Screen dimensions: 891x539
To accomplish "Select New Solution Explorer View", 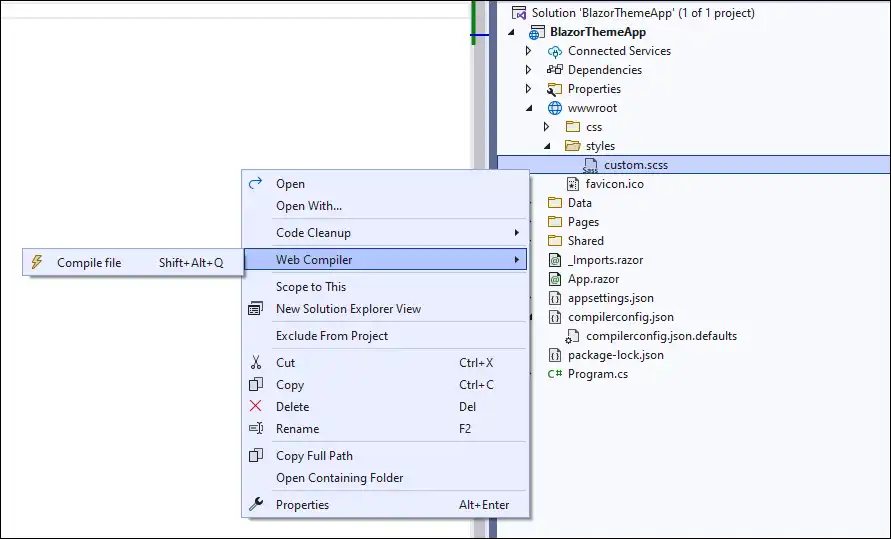I will point(386,309).
